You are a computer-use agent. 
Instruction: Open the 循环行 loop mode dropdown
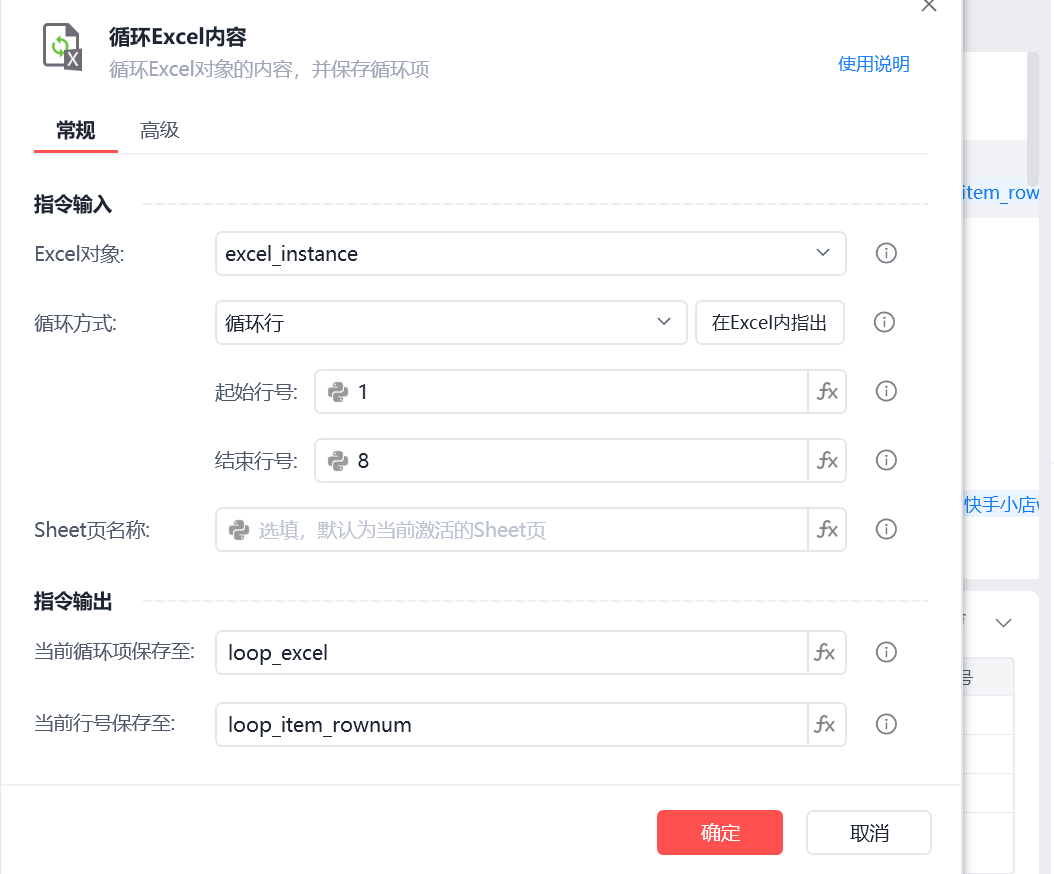pyautogui.click(x=451, y=323)
